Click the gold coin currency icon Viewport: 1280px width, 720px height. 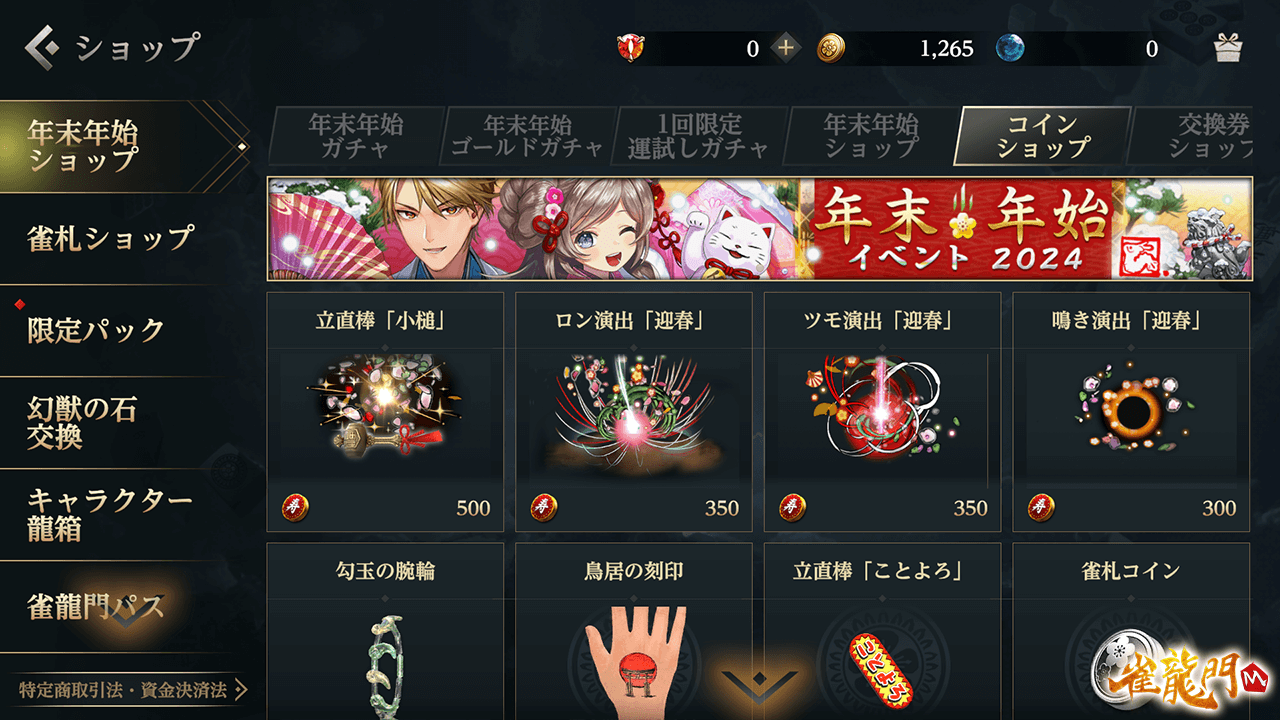831,48
